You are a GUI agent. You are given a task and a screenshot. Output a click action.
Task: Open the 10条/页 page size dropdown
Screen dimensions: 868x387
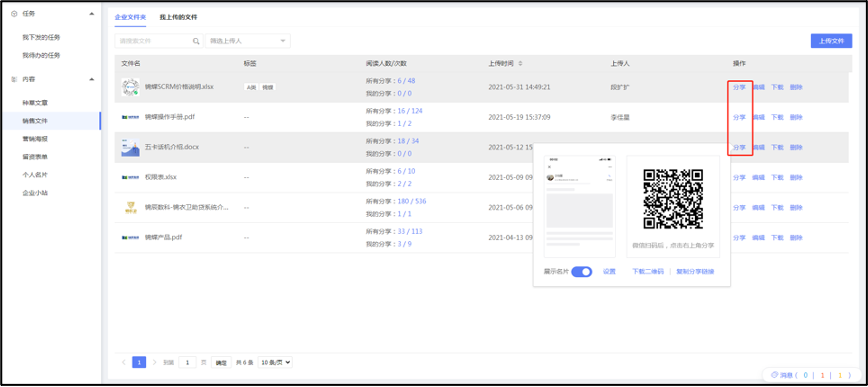[275, 362]
